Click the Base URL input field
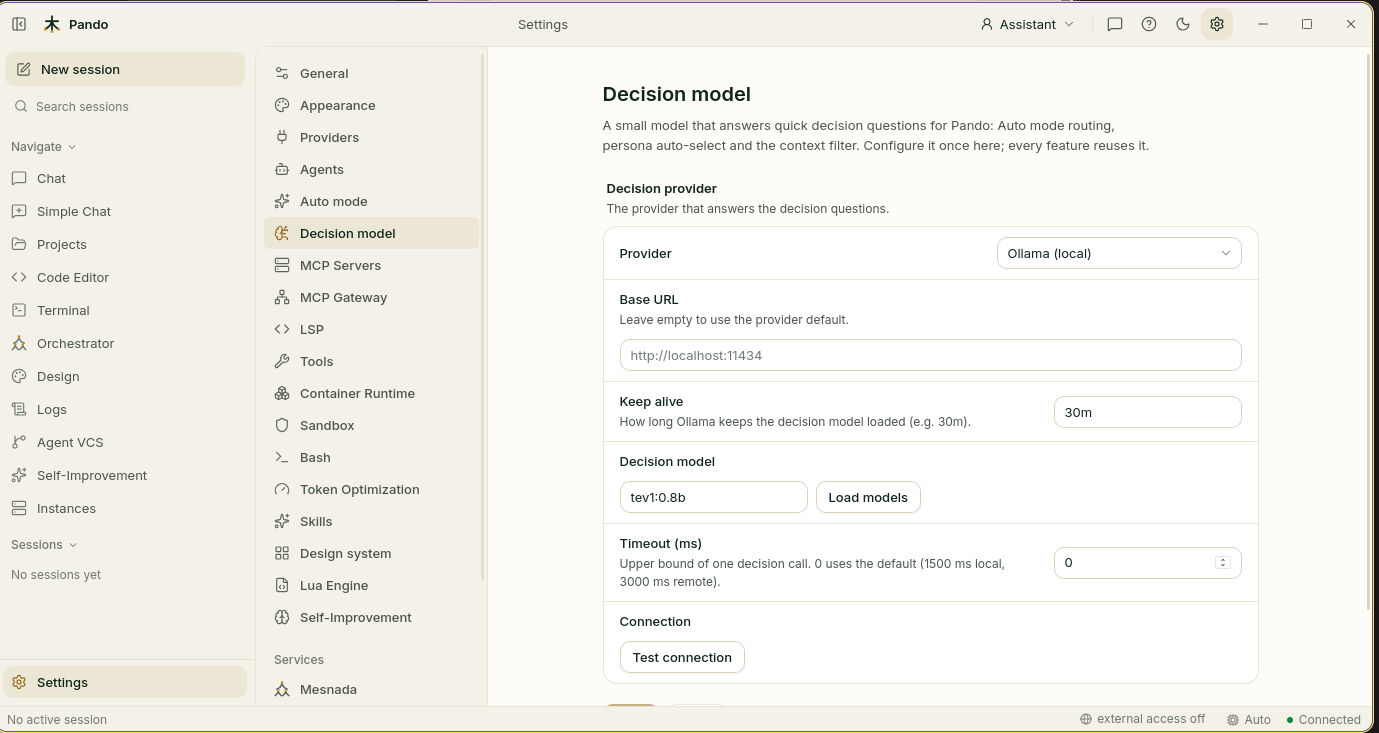Image resolution: width=1379 pixels, height=733 pixels. pos(930,355)
